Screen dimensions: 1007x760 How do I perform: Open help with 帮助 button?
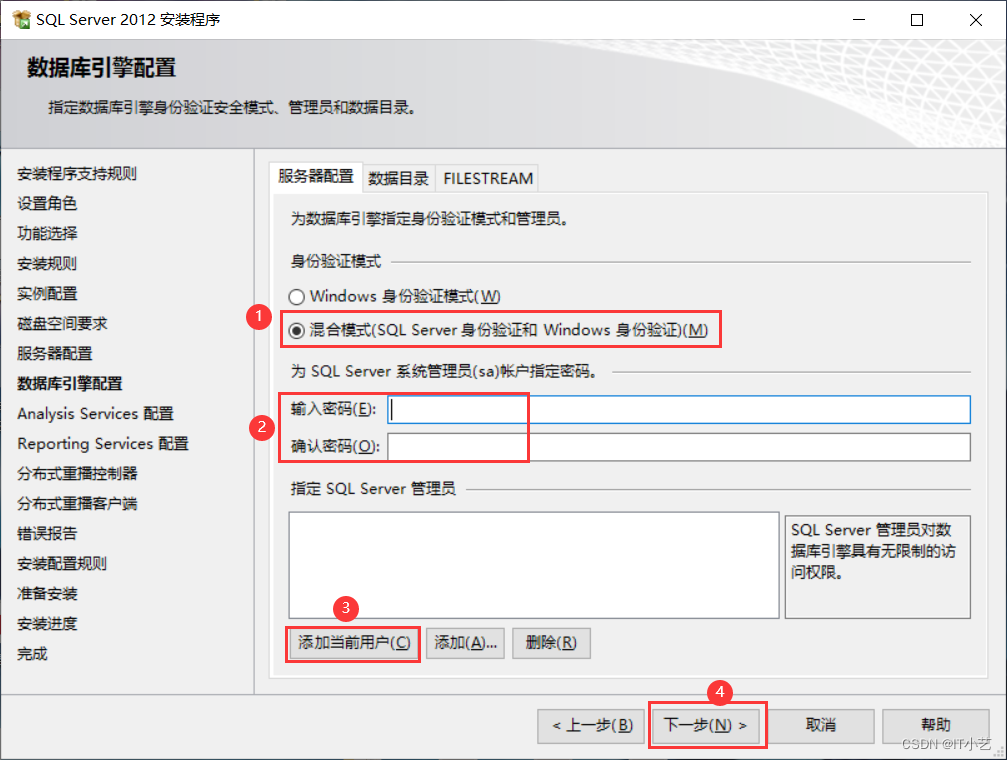coord(935,726)
